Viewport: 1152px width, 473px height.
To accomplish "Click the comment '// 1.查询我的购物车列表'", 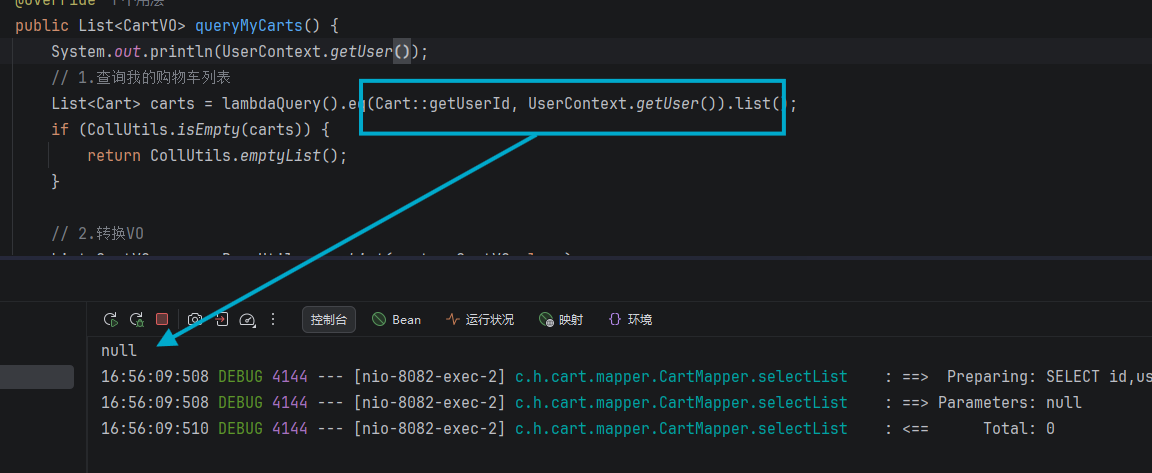I will coord(141,77).
